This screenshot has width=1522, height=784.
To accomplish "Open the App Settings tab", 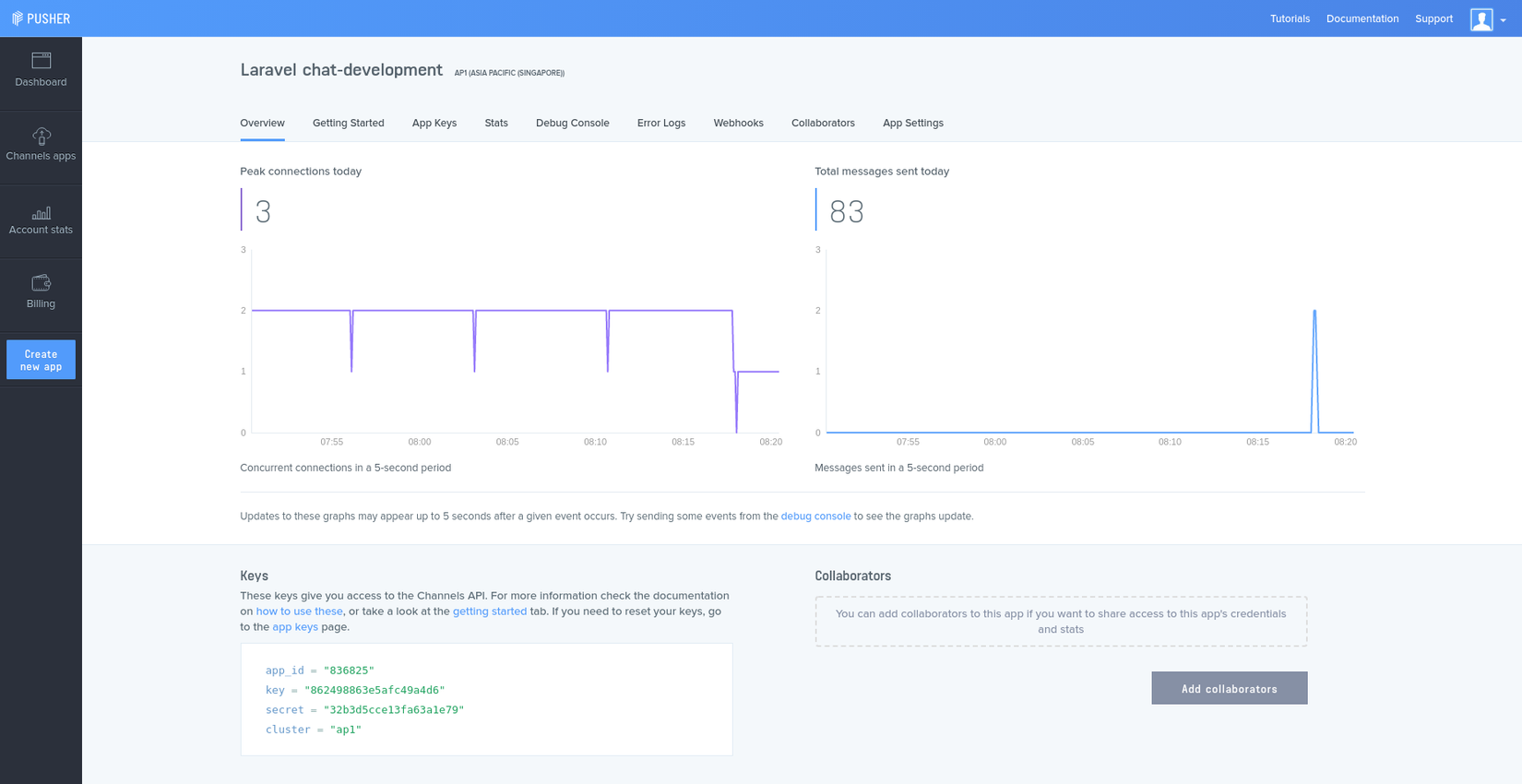I will 913,123.
